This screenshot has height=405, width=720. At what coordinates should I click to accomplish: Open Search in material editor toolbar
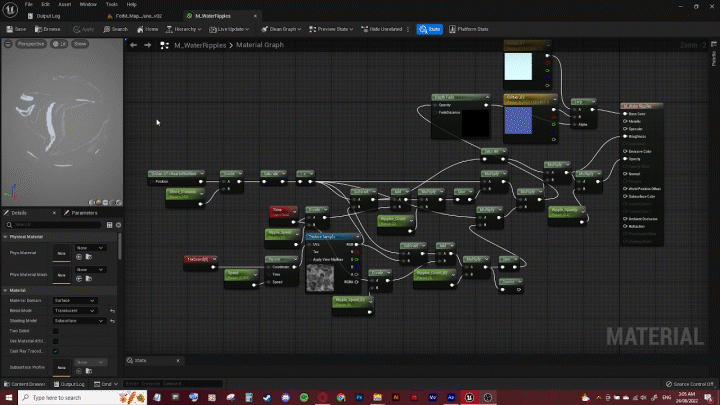115,29
